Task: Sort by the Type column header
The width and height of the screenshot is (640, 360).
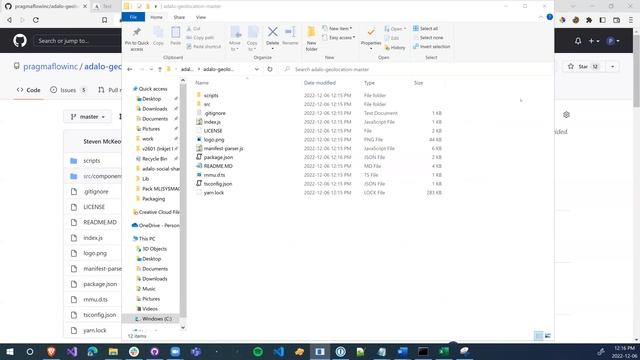Action: pyautogui.click(x=369, y=83)
